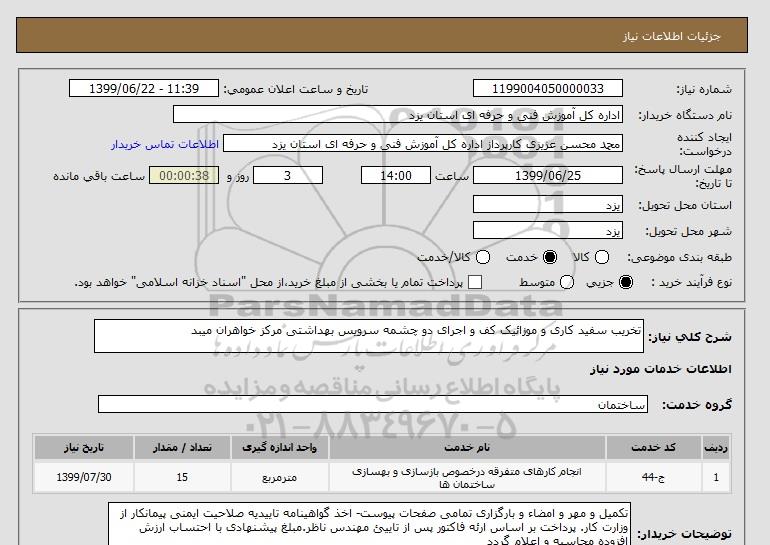The image size is (770, 545).
Task: Click the service group field ساختمان
Action: 373,405
